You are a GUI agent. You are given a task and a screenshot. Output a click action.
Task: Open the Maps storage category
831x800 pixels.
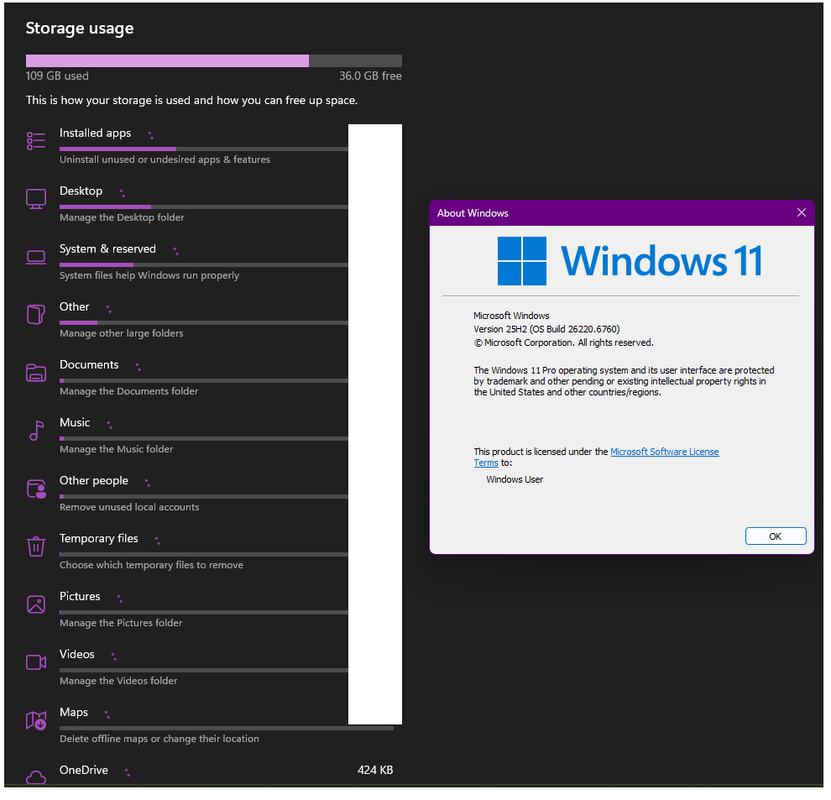pyautogui.click(x=214, y=725)
